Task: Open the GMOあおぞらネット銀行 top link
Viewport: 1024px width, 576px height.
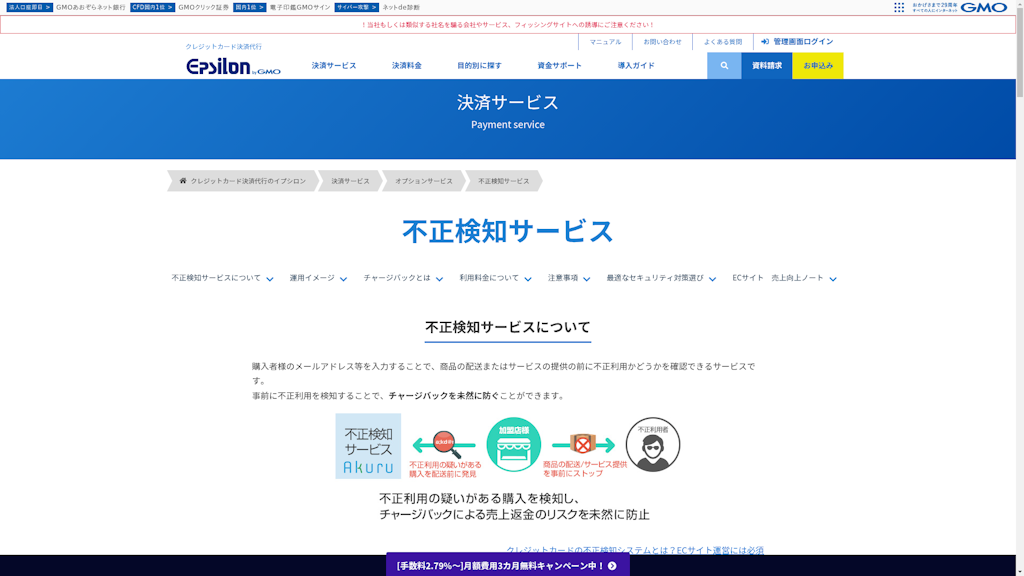Action: point(90,7)
